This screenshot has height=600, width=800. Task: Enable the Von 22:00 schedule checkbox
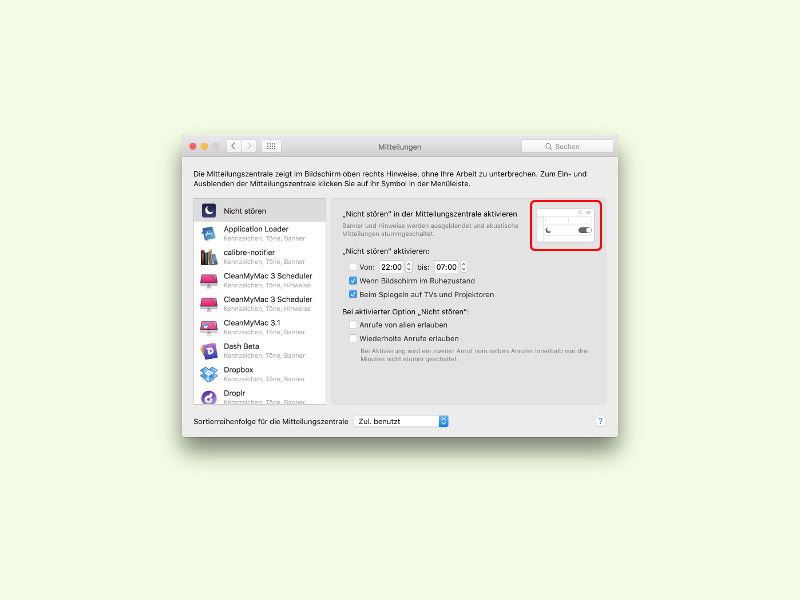coord(353,267)
